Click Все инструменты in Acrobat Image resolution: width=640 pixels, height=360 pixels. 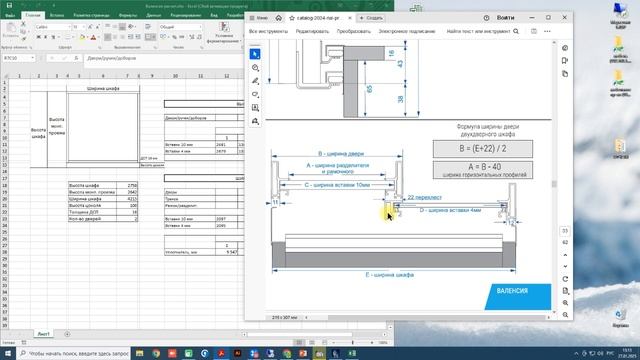[269, 31]
